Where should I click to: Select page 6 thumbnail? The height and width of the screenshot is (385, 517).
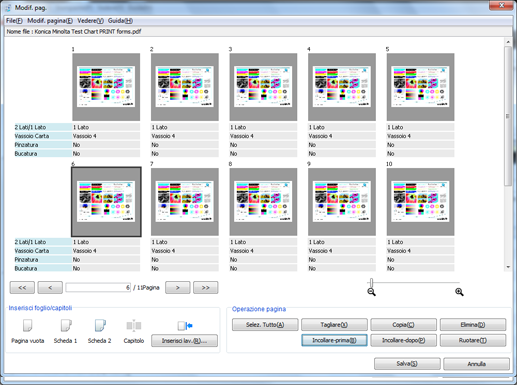[106, 202]
